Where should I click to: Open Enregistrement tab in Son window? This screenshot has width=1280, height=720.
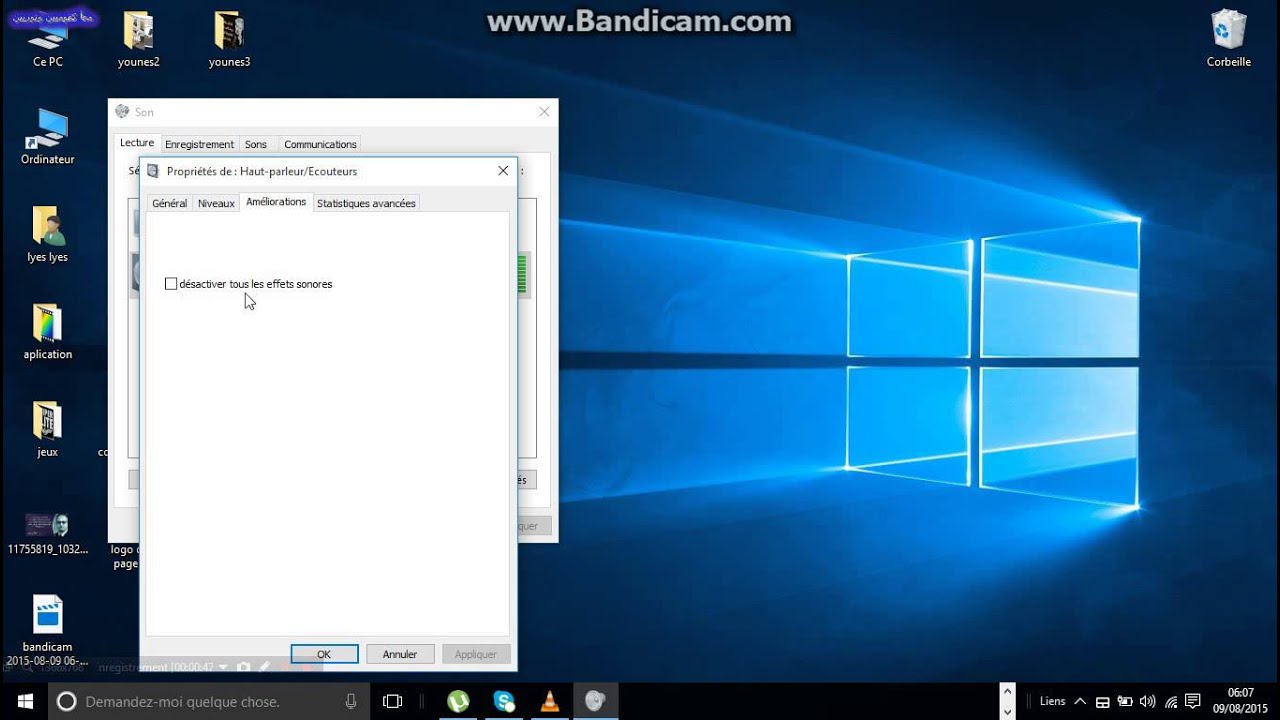coord(199,144)
